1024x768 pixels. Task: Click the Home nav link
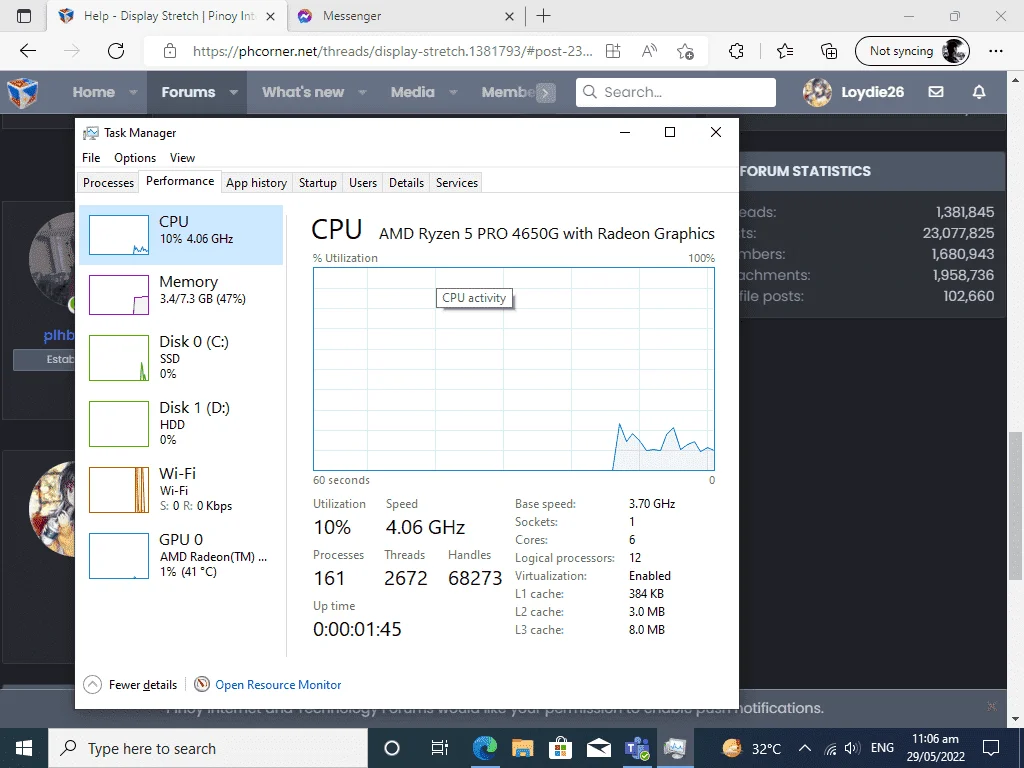coord(93,92)
